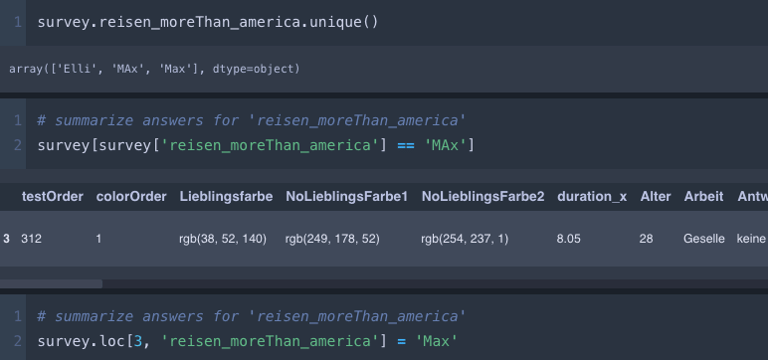The image size is (768, 360).
Task: Click the colorOrder column header
Action: 131,196
